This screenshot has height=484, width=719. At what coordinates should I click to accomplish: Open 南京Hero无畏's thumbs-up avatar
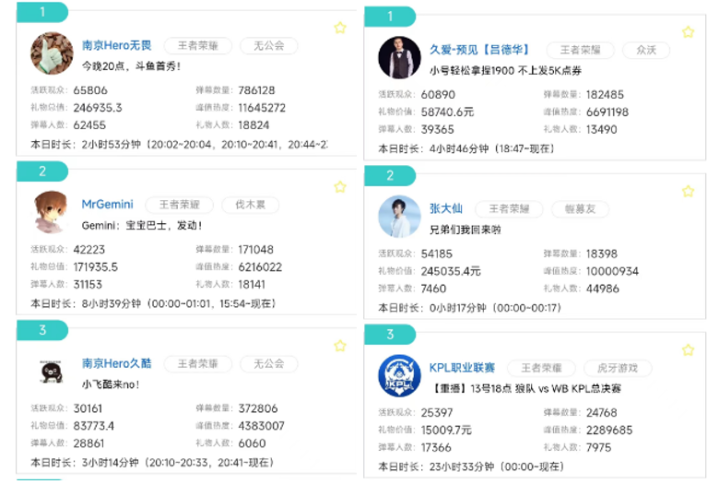tap(52, 53)
